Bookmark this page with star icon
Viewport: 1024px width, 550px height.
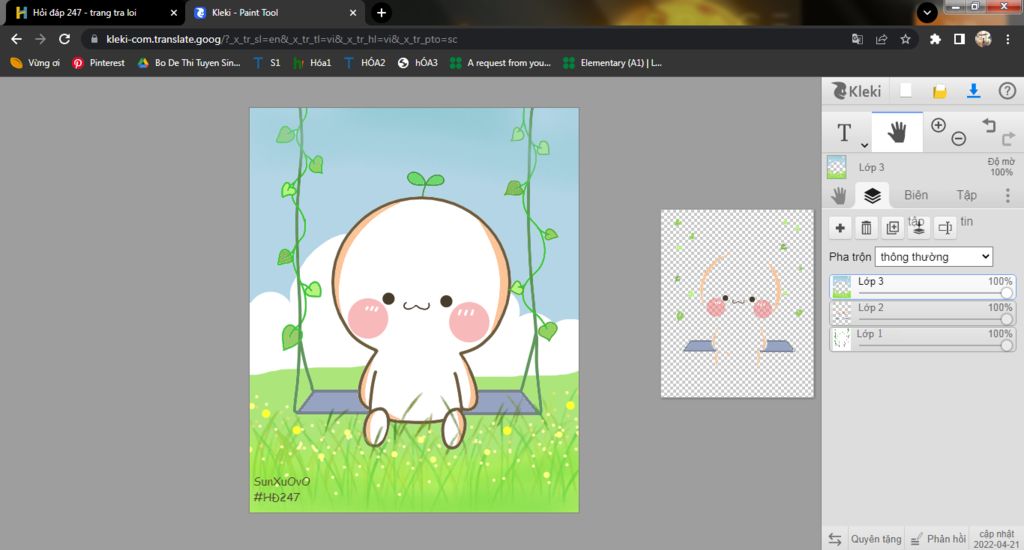coord(905,39)
